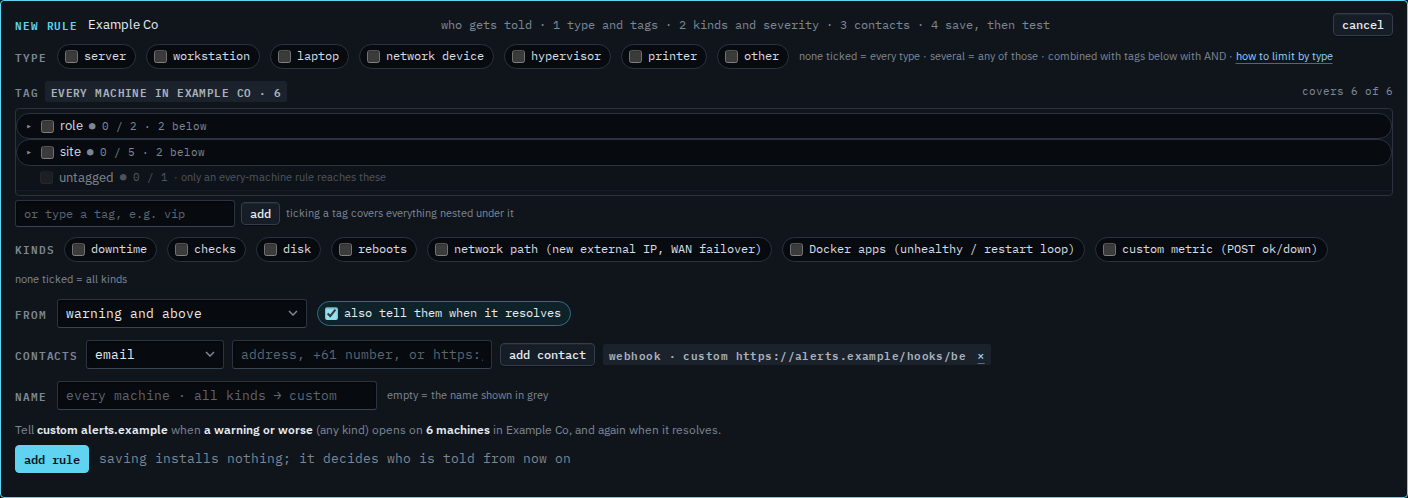Viewport: 1408px width, 498px height.
Task: Enable the downtime kind
Action: click(x=78, y=249)
